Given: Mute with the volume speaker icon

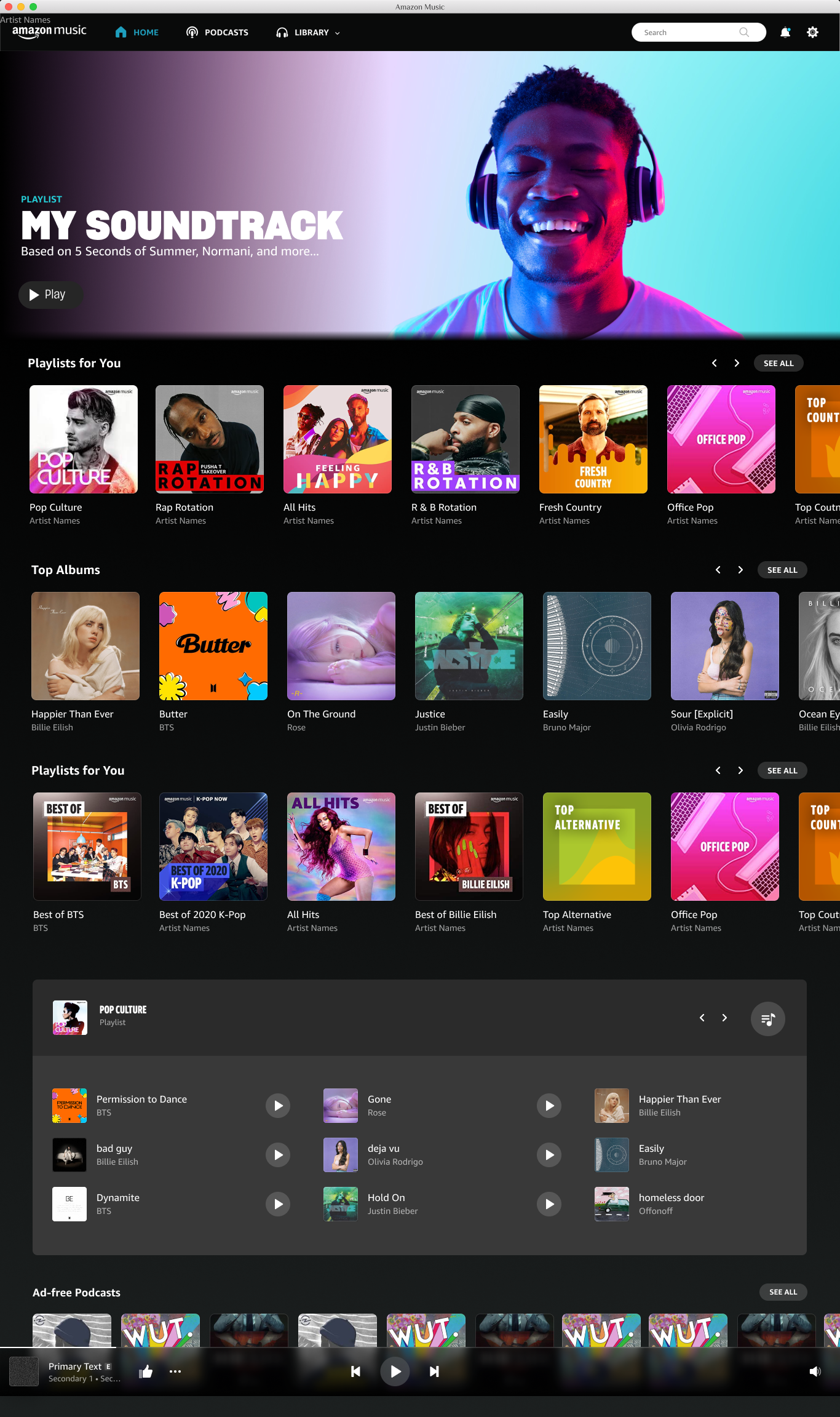Looking at the screenshot, I should pyautogui.click(x=815, y=1371).
